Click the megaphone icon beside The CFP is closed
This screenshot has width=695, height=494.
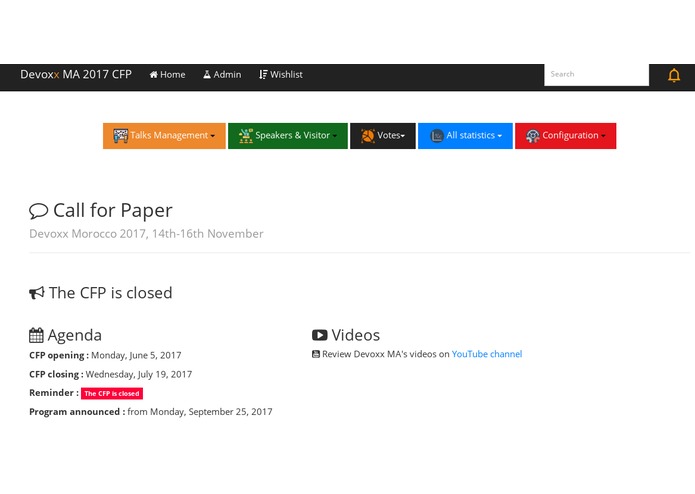37,293
